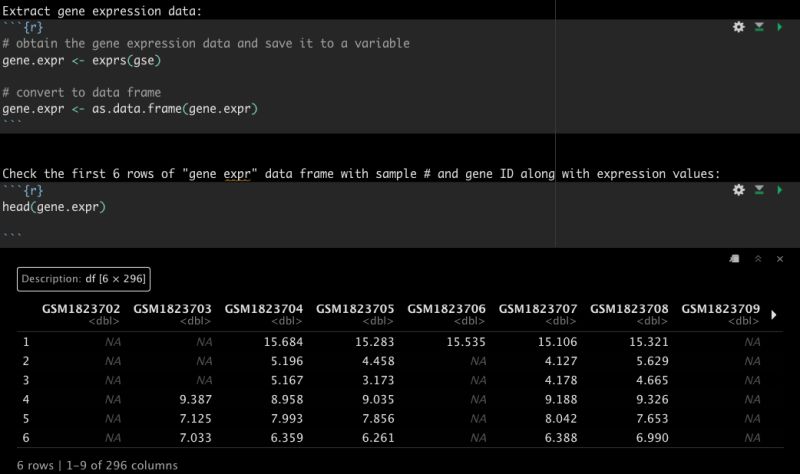Click cell value 15.684

pyautogui.click(x=283, y=342)
